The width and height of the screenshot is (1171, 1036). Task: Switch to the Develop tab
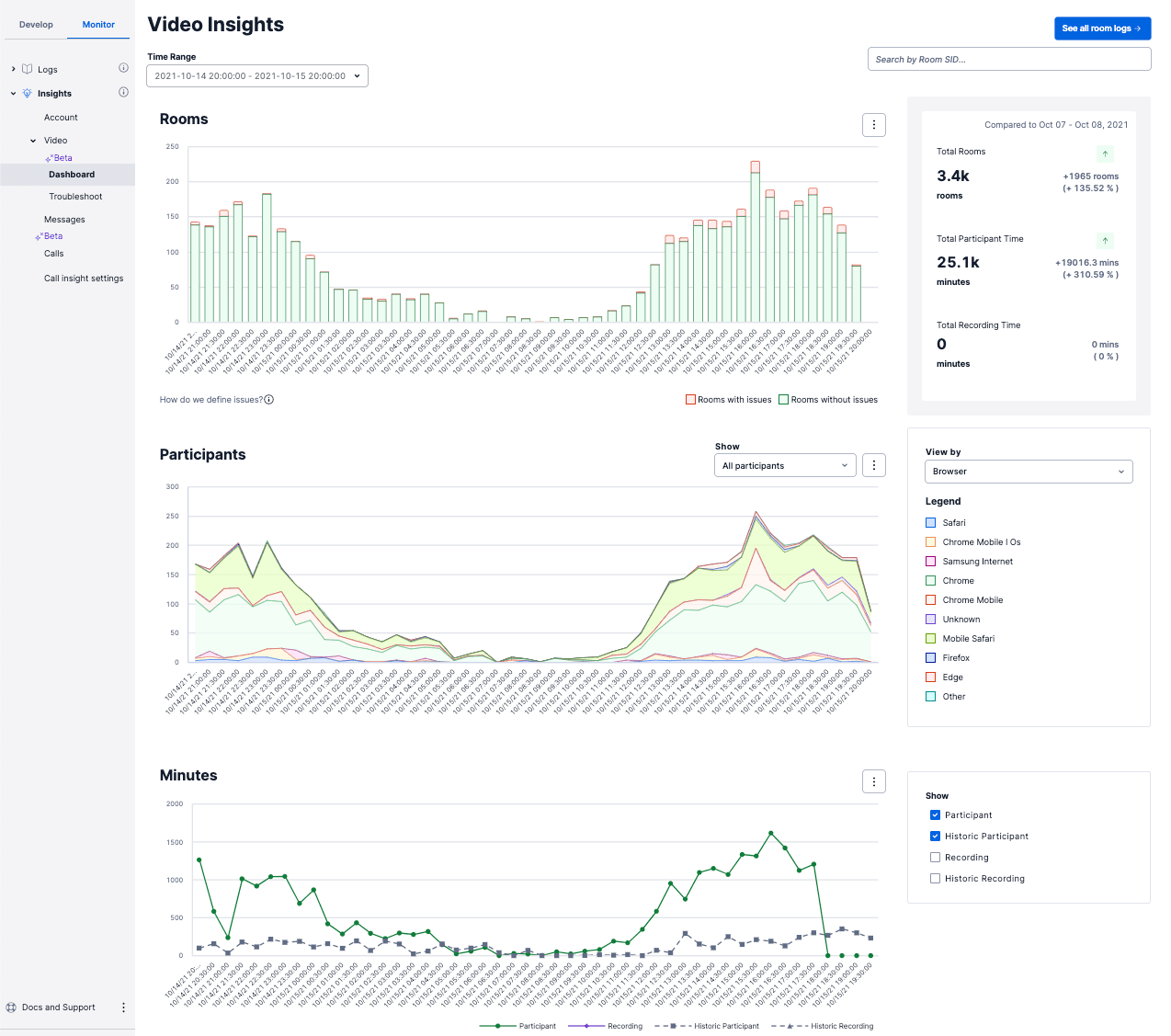click(x=36, y=25)
